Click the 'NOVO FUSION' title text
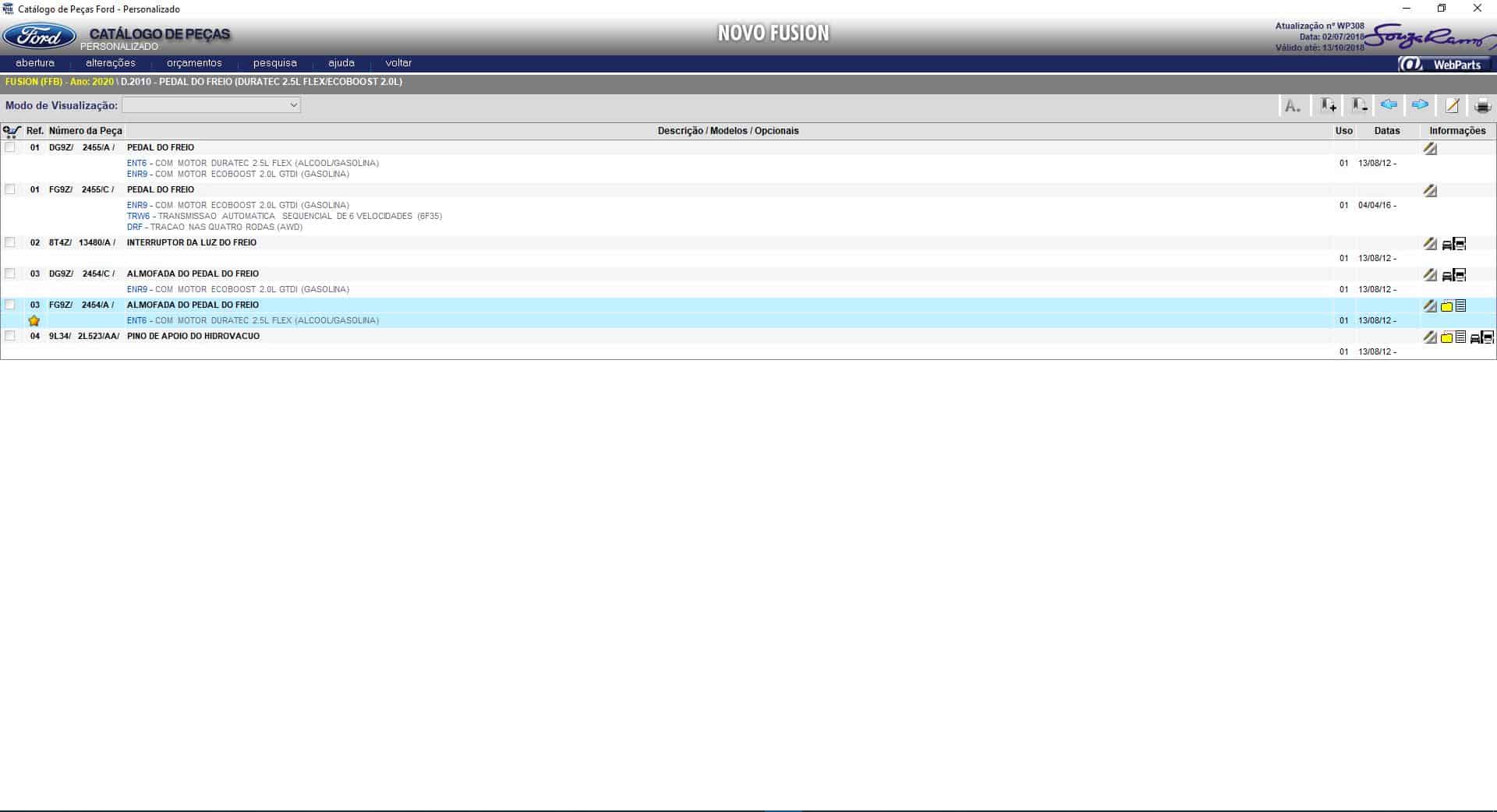This screenshot has width=1497, height=812. (773, 33)
